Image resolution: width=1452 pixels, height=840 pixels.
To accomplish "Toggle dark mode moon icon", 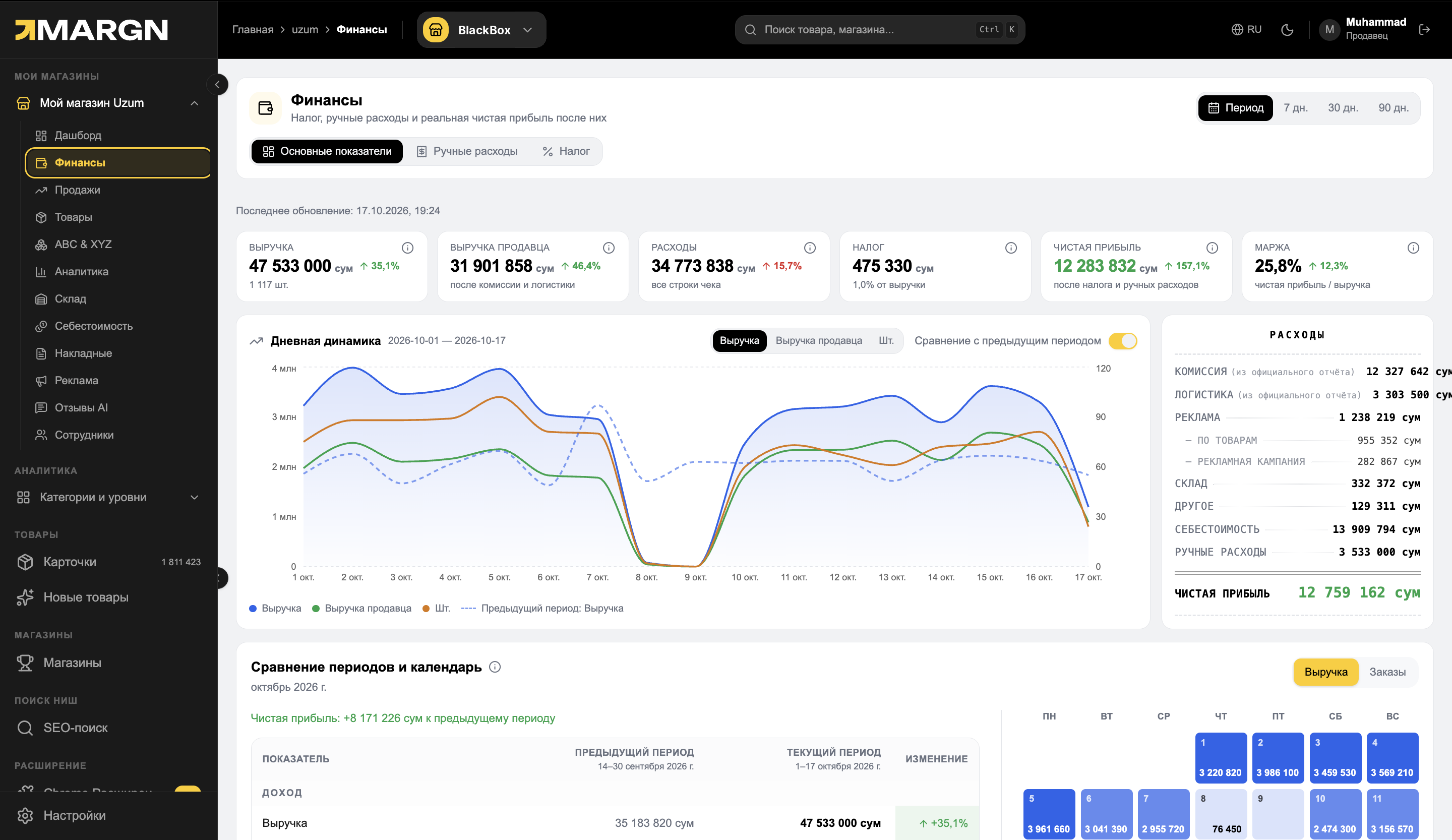I will (x=1287, y=30).
